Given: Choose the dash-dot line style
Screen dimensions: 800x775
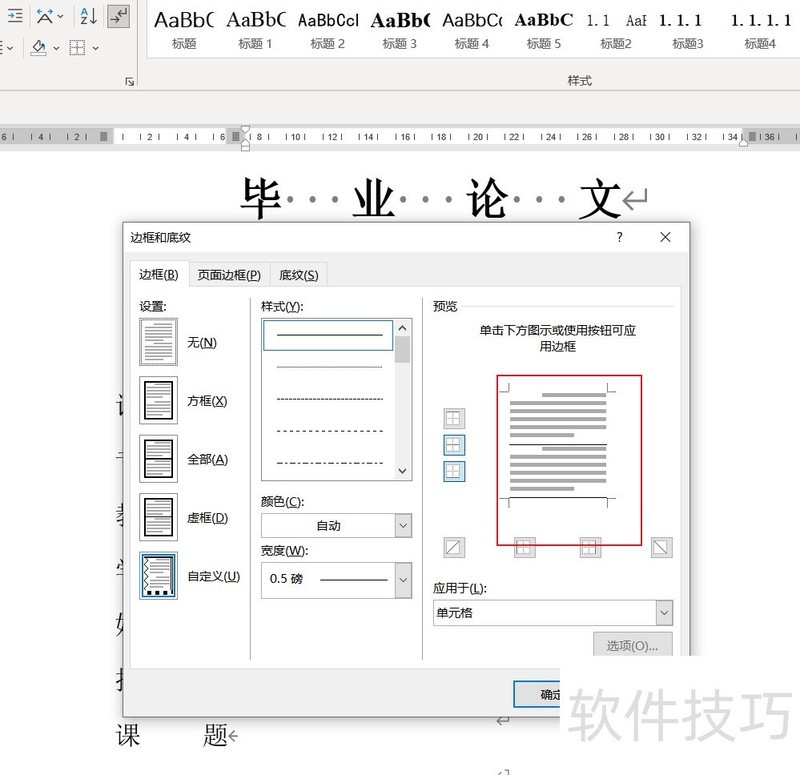Looking at the screenshot, I should point(329,463).
